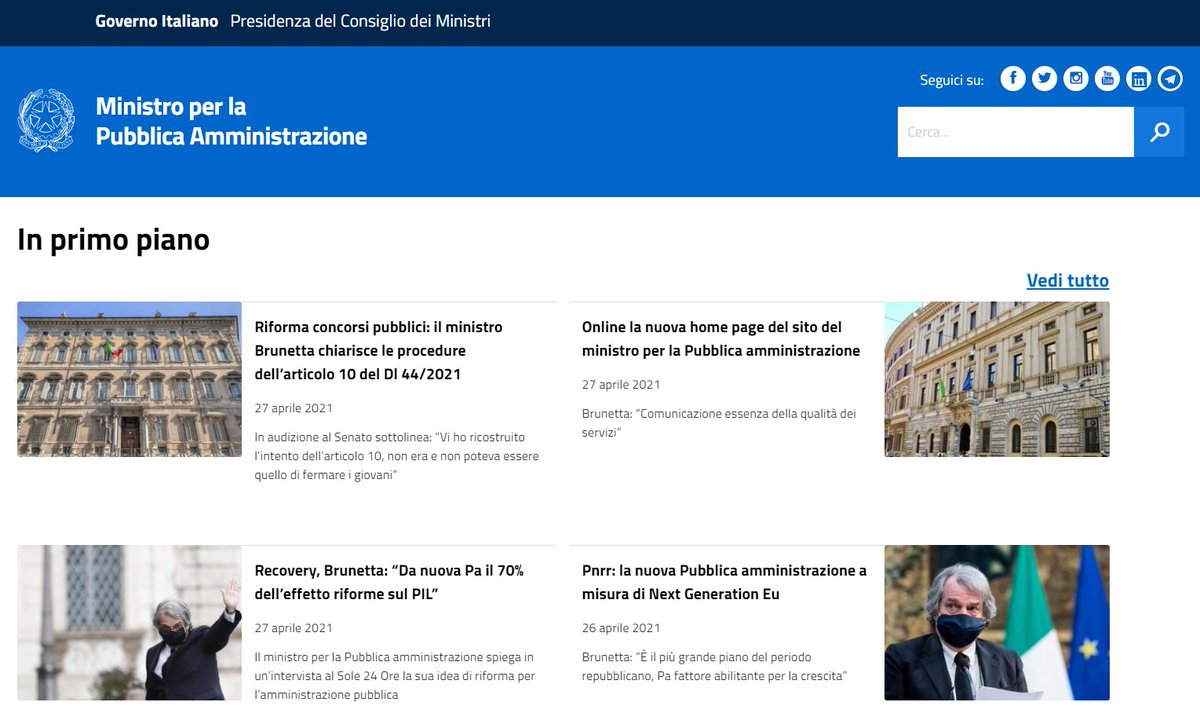
Task: Open Presidenza del Consiglio dei Ministri link
Action: (360, 21)
